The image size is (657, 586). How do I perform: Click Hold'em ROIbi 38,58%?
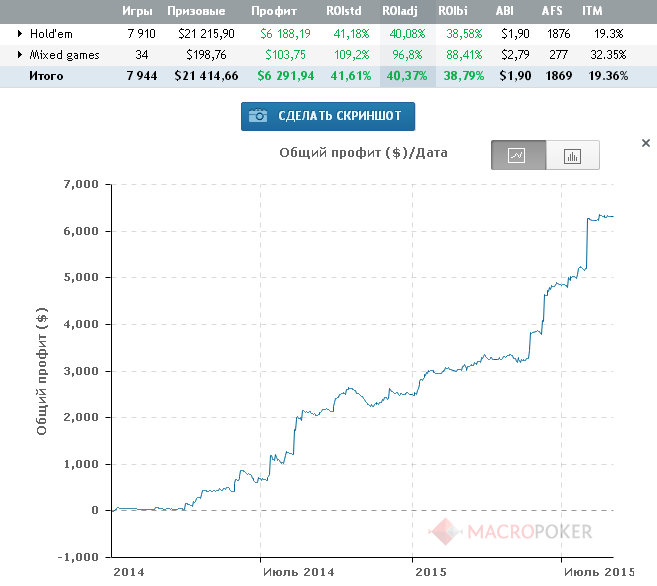point(464,34)
